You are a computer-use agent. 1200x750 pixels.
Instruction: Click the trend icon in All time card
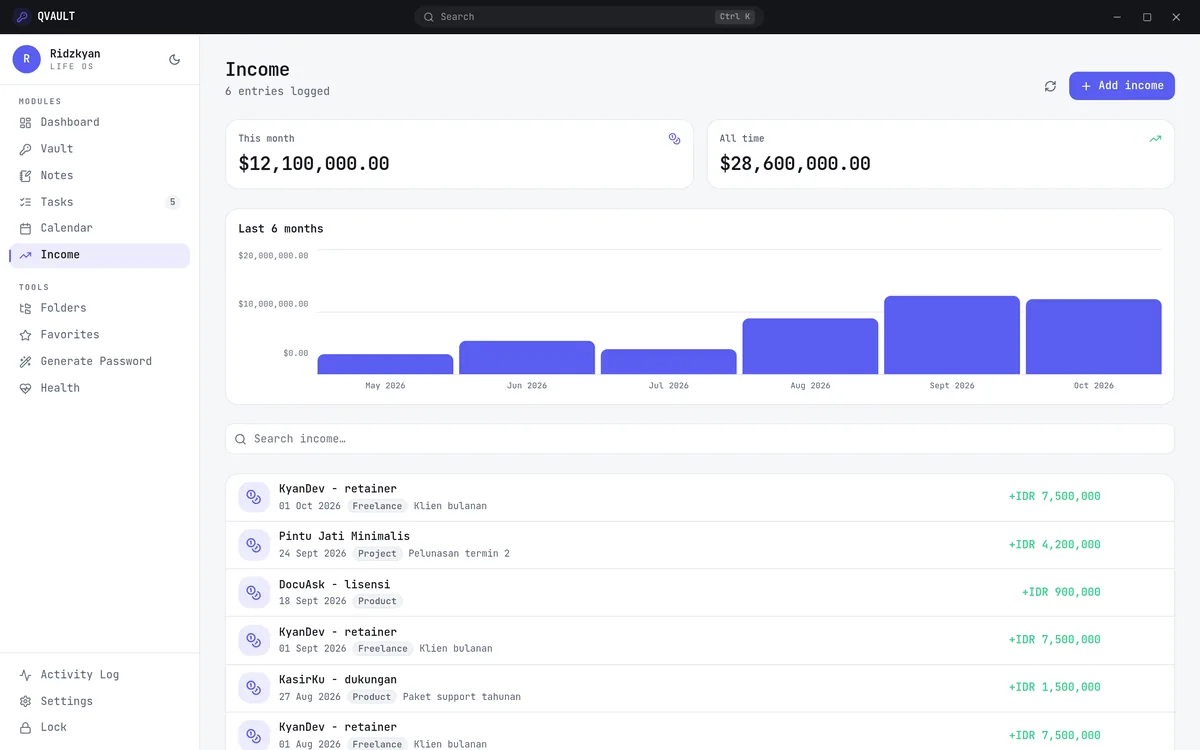click(x=1155, y=139)
